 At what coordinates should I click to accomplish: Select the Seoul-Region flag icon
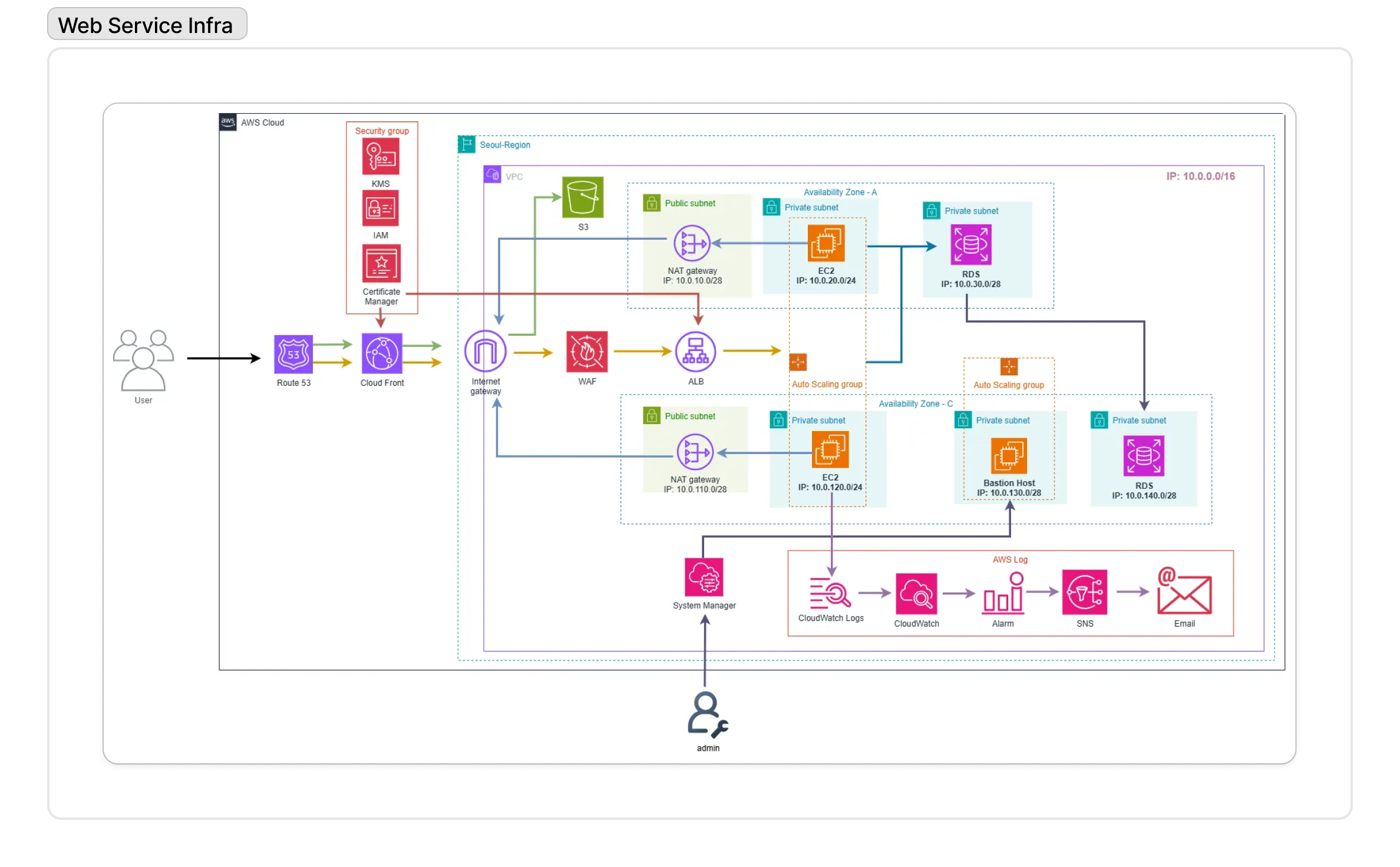coord(467,144)
